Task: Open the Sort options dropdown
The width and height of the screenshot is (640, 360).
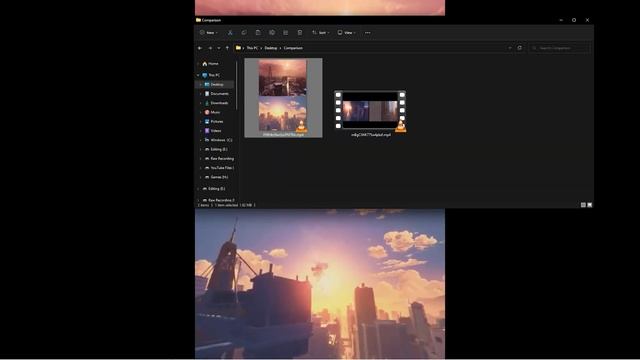Action: pyautogui.click(x=321, y=33)
